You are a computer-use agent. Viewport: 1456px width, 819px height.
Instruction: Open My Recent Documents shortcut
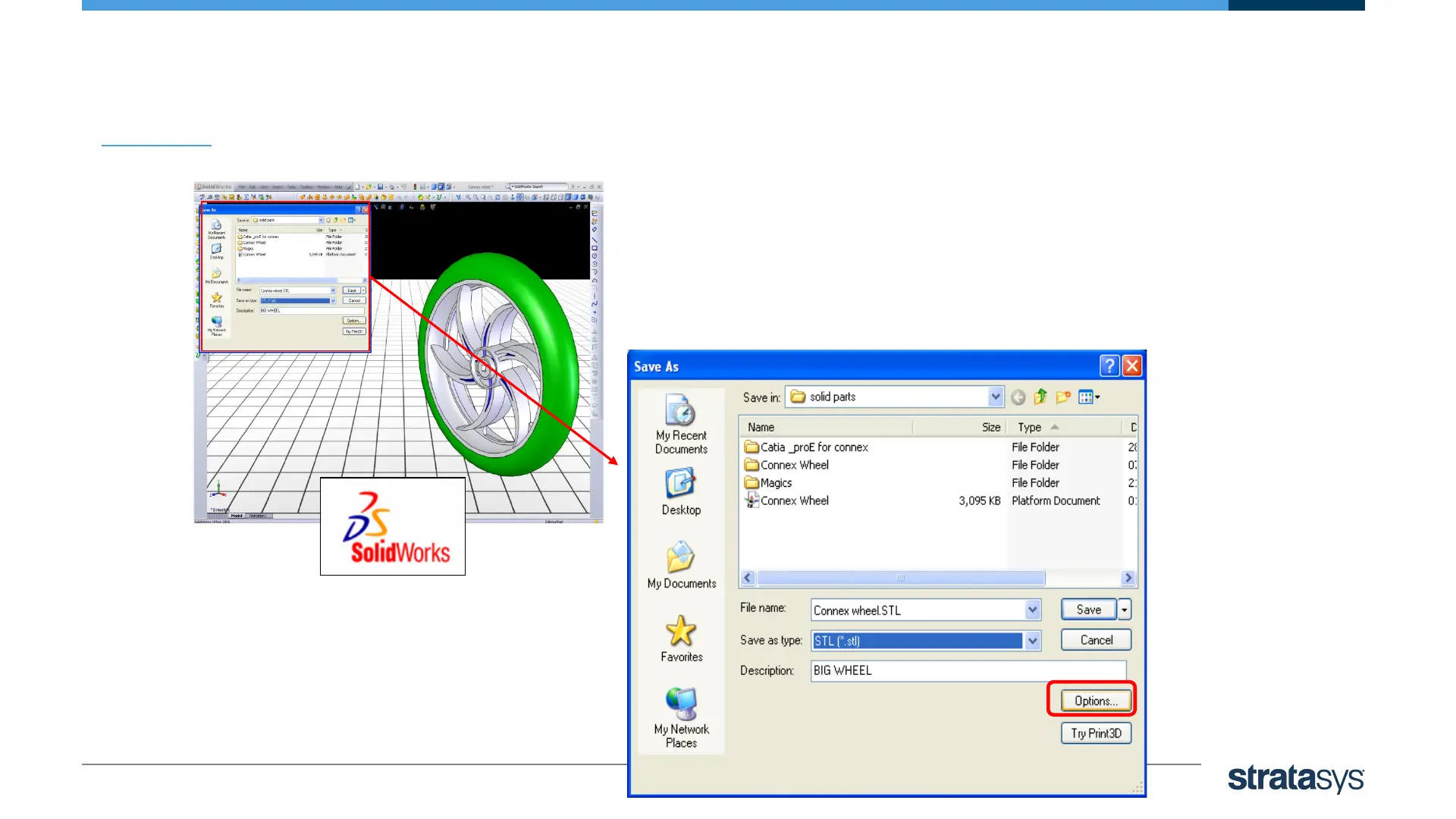tap(681, 423)
